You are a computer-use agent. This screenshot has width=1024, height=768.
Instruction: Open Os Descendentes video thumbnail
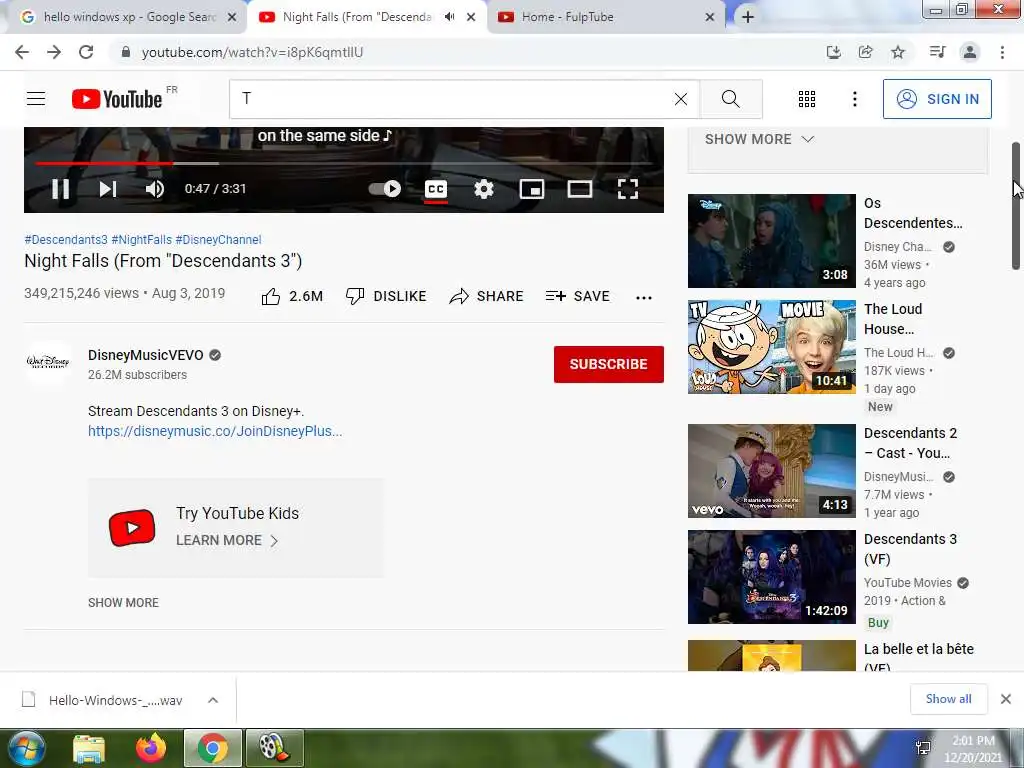(x=771, y=241)
